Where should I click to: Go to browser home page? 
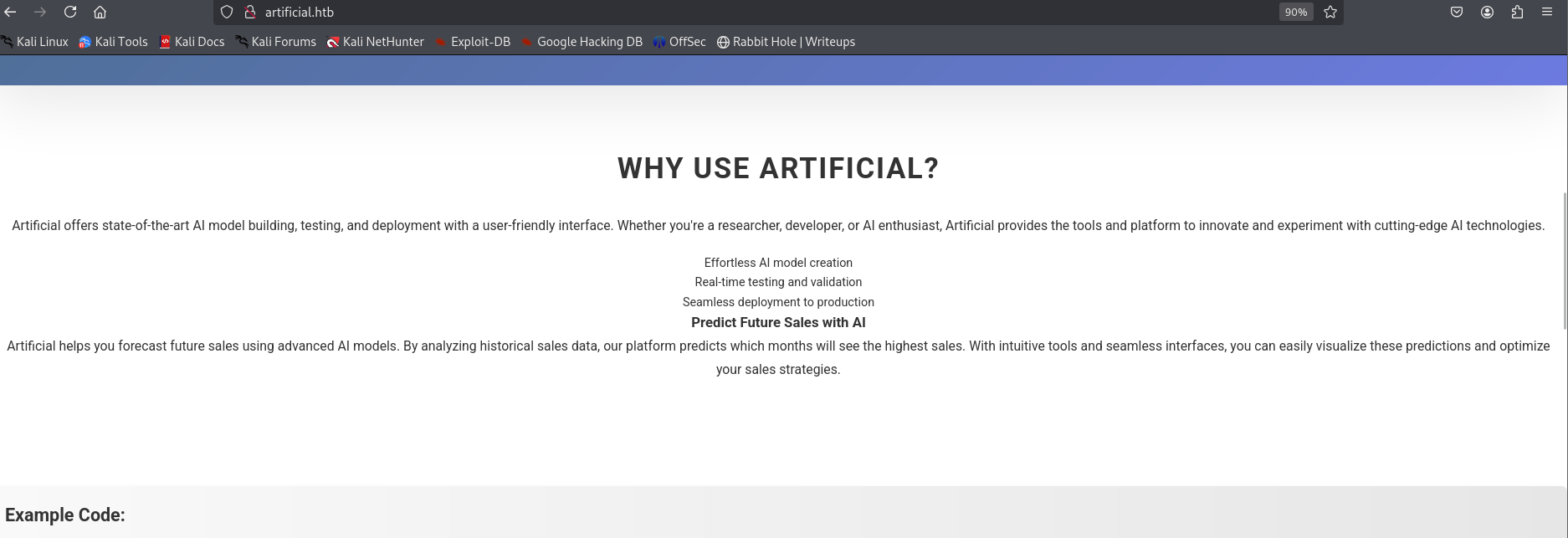[100, 12]
